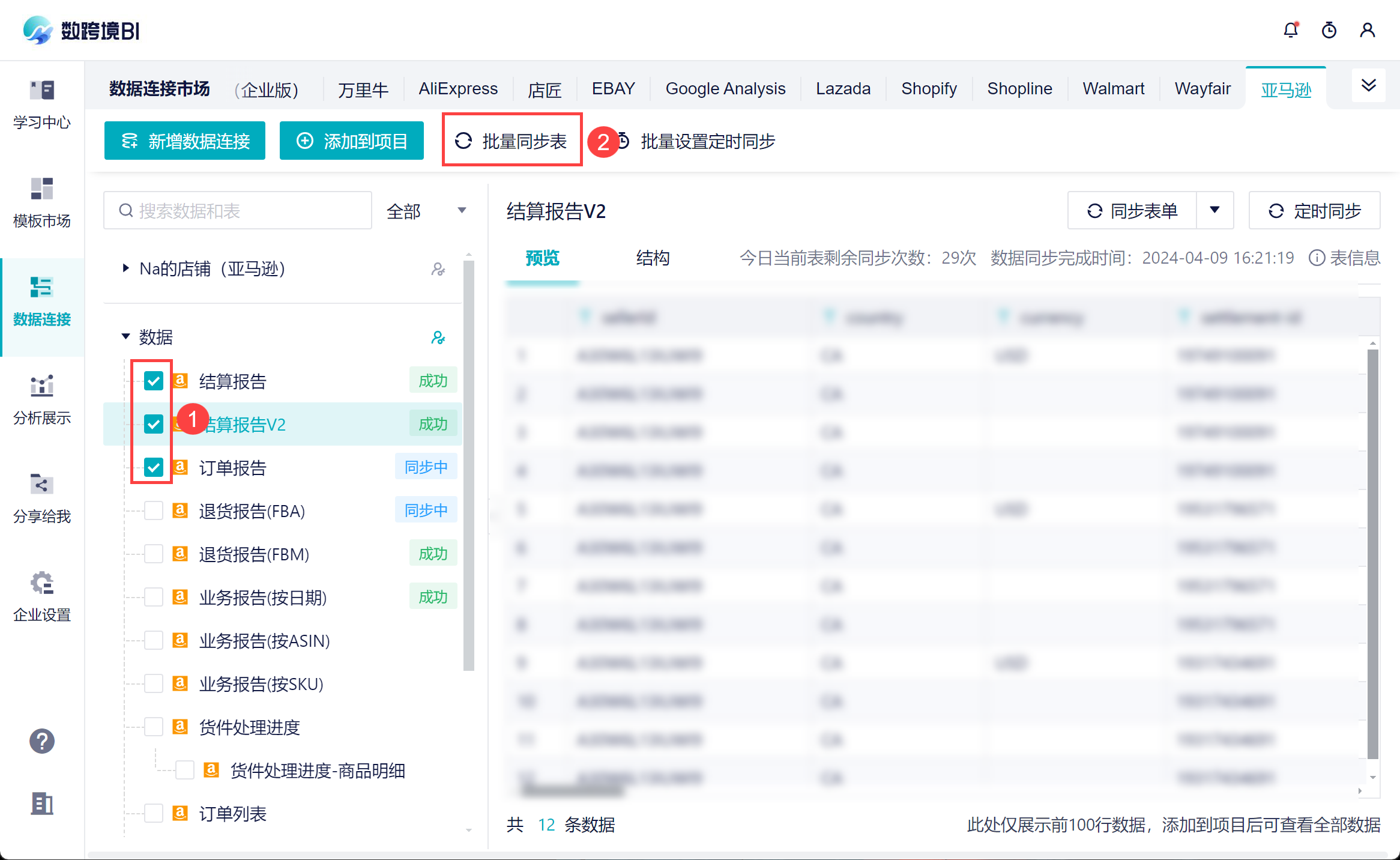Click the timer clock icon in header
Image resolution: width=1400 pixels, height=860 pixels.
point(1329,30)
